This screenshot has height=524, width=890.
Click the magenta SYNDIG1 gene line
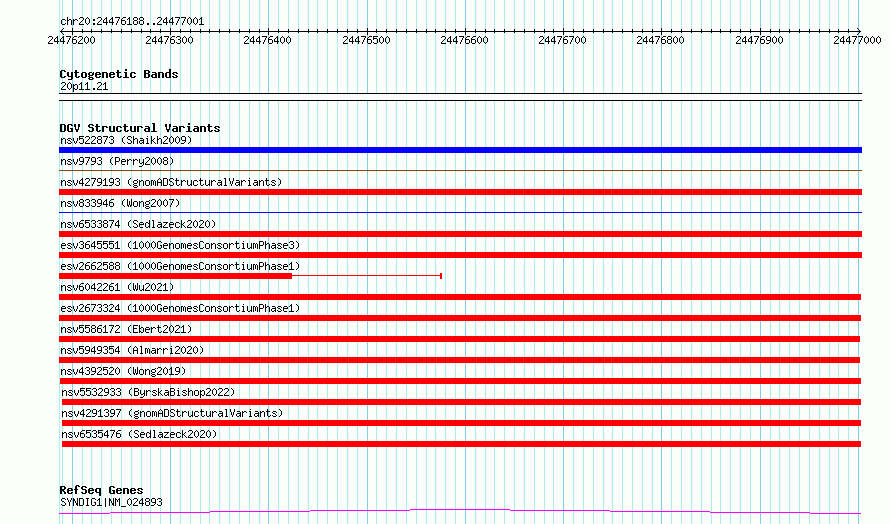(460, 512)
